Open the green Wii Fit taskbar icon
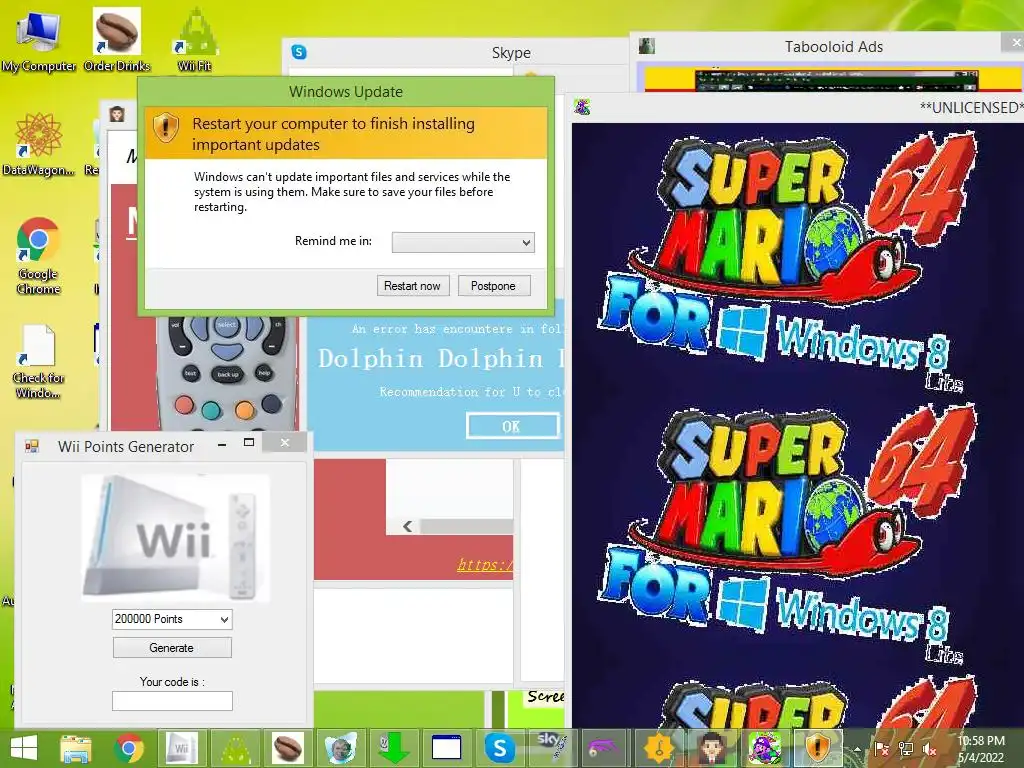 tap(234, 748)
